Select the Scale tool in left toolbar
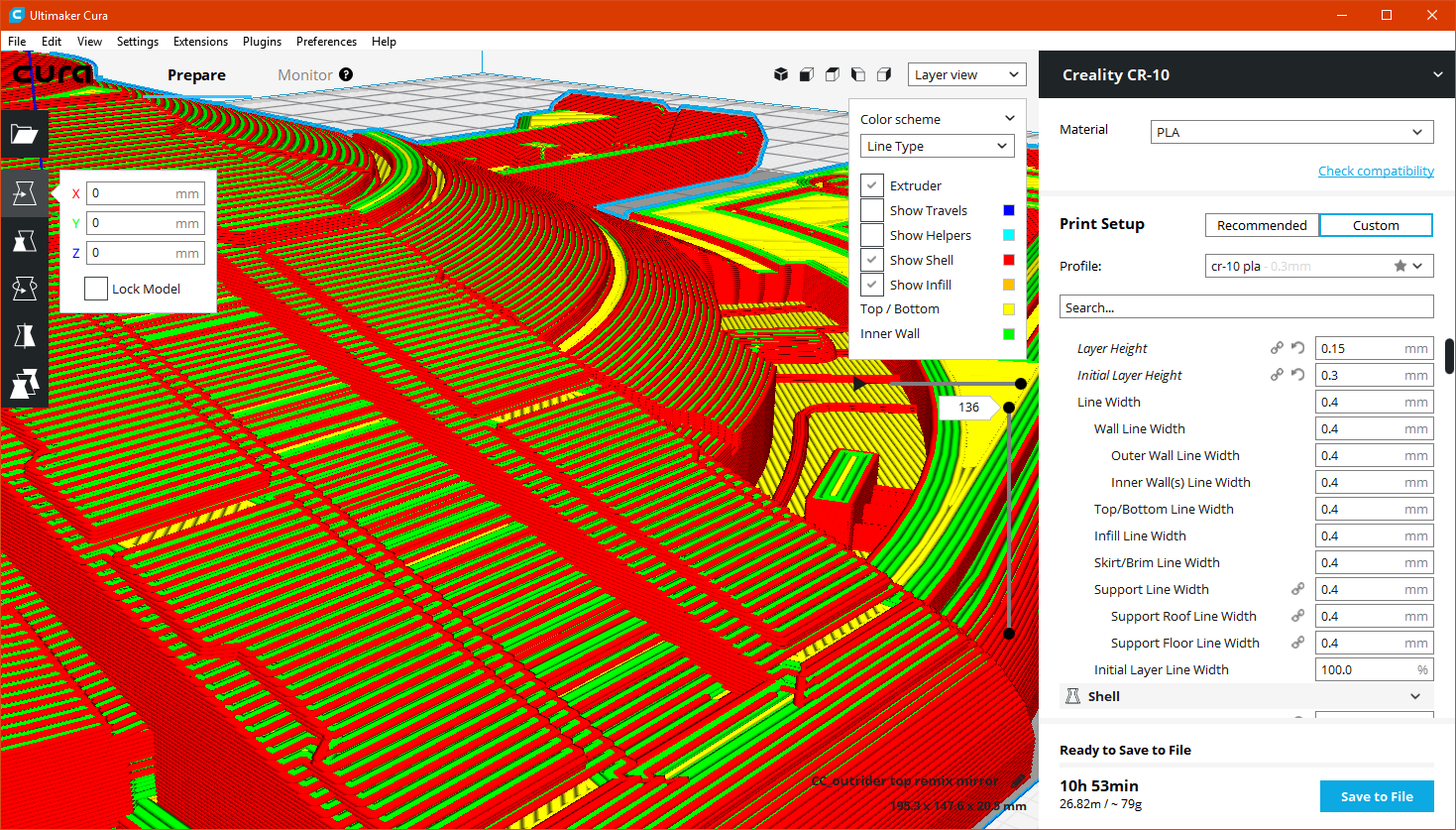Image resolution: width=1456 pixels, height=830 pixels. (x=24, y=241)
